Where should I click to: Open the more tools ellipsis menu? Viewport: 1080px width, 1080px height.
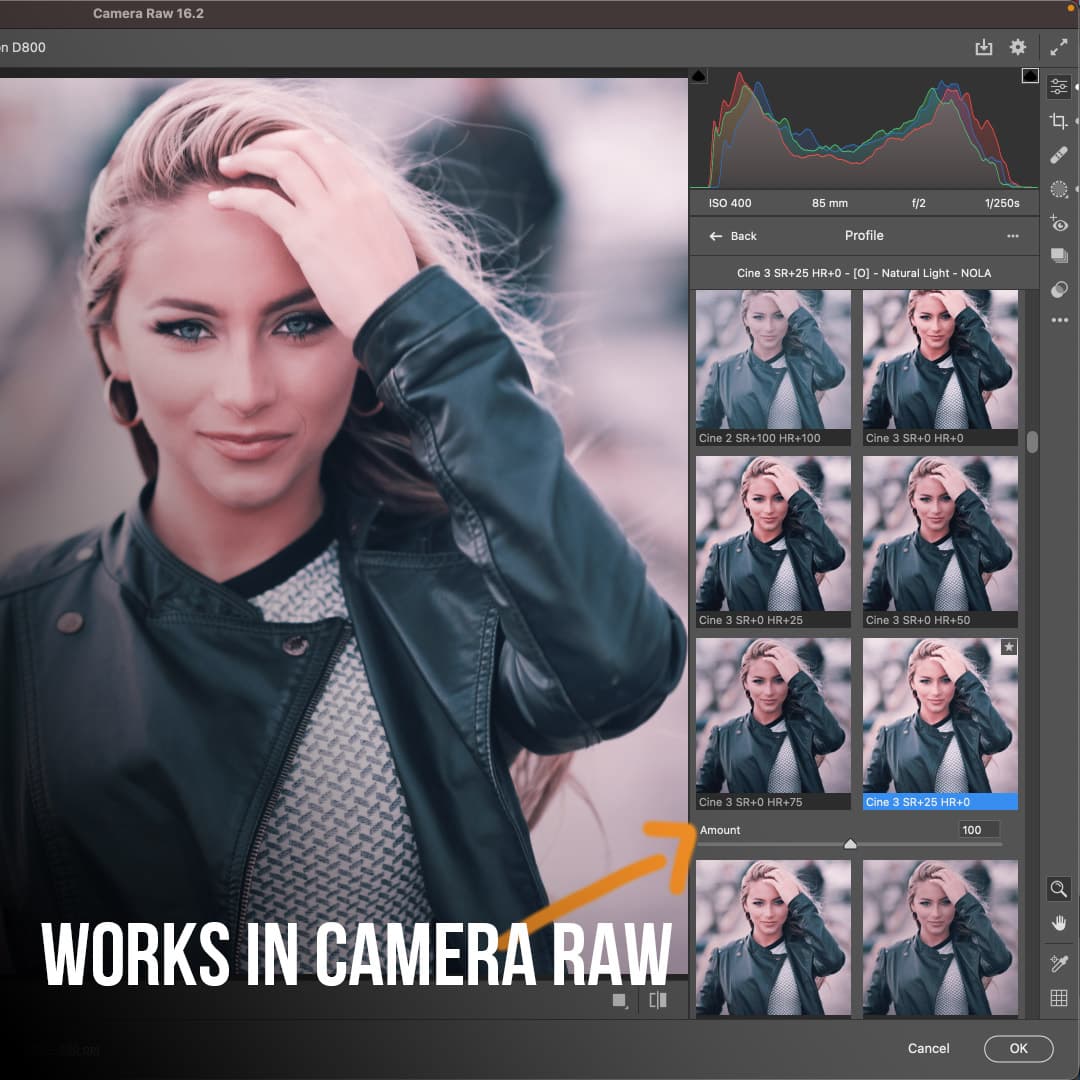pyautogui.click(x=1059, y=320)
